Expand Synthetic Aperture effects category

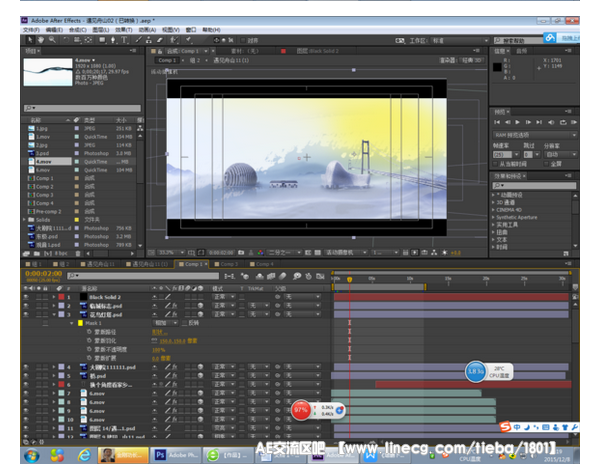pyautogui.click(x=493, y=217)
